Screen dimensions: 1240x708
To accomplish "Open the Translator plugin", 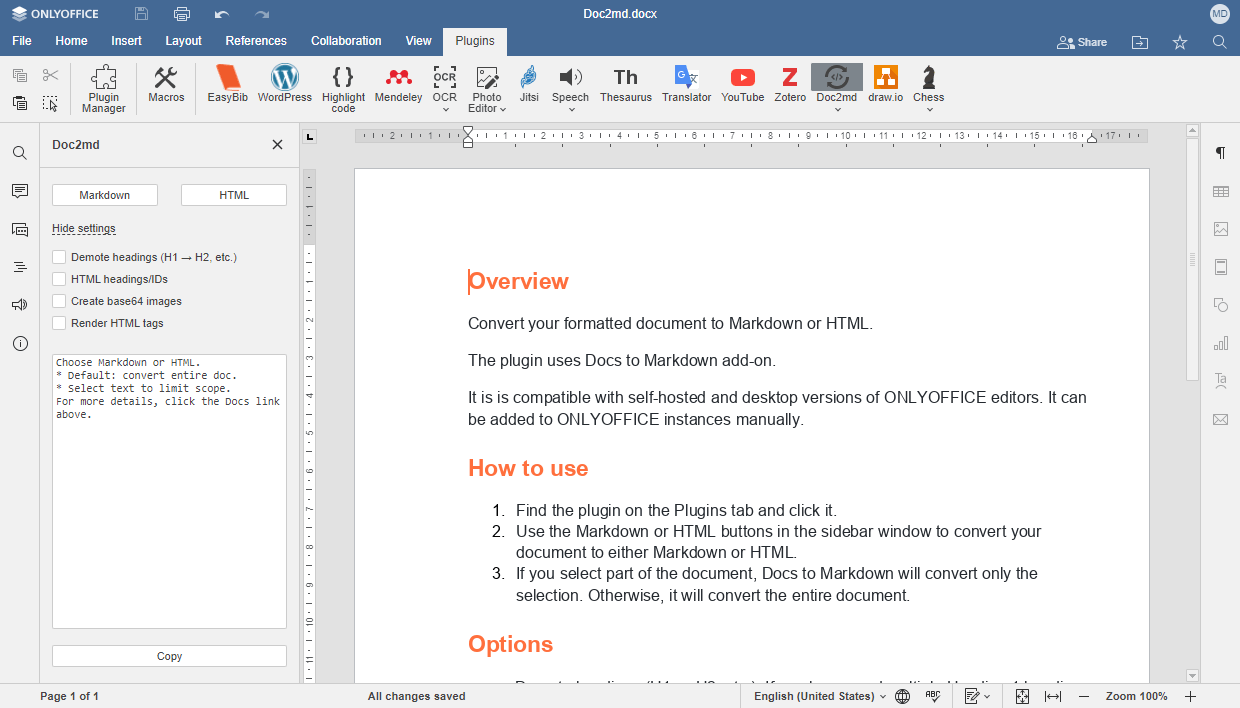I will pos(687,85).
